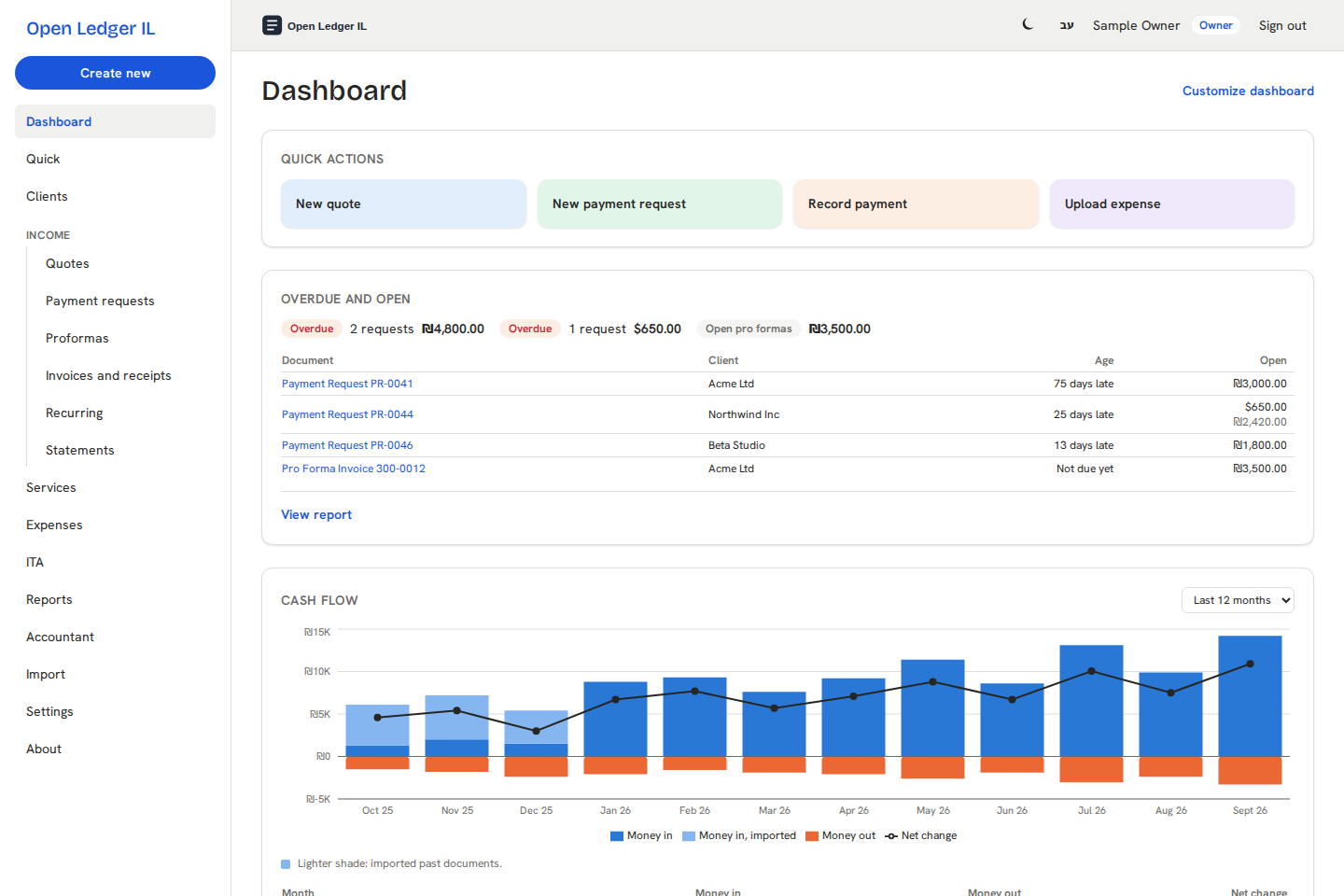Click the Sept 26 money-in bar
Image resolution: width=1344 pixels, height=896 pixels.
tap(1250, 695)
